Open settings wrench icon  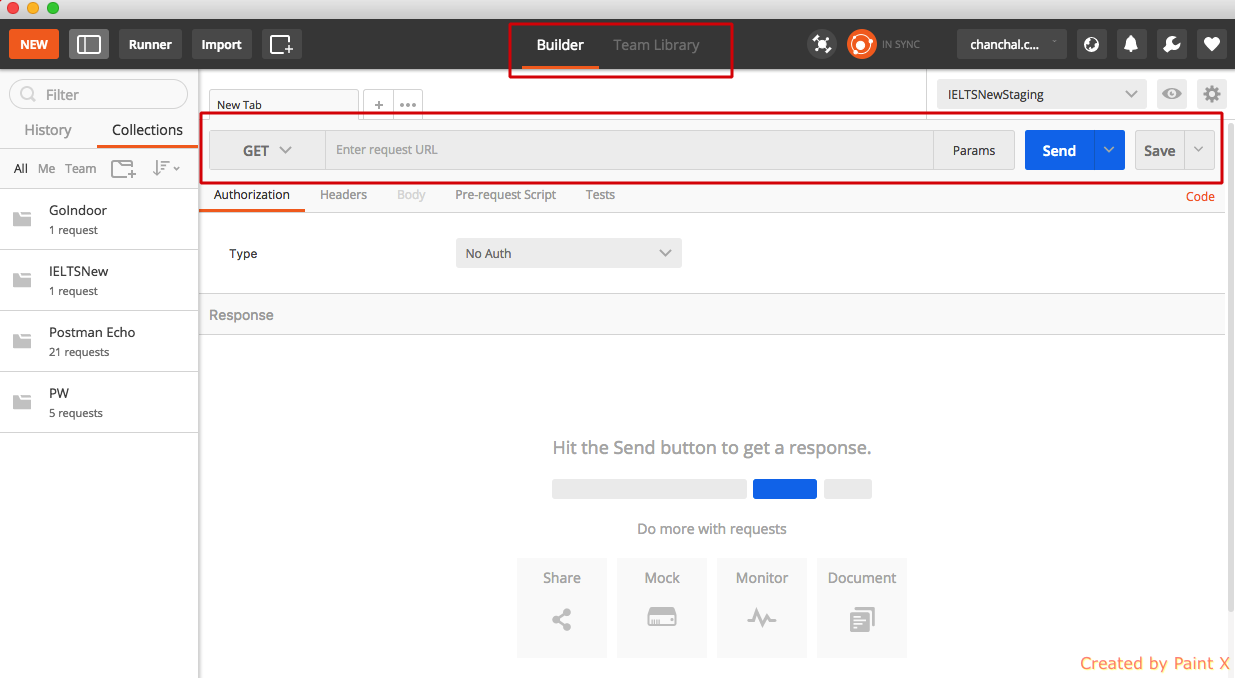1171,44
